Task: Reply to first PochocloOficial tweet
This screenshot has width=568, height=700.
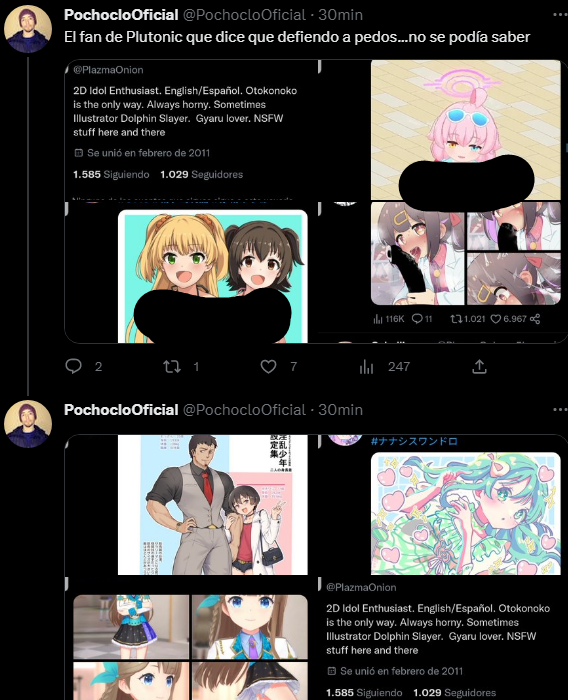Action: click(x=74, y=367)
